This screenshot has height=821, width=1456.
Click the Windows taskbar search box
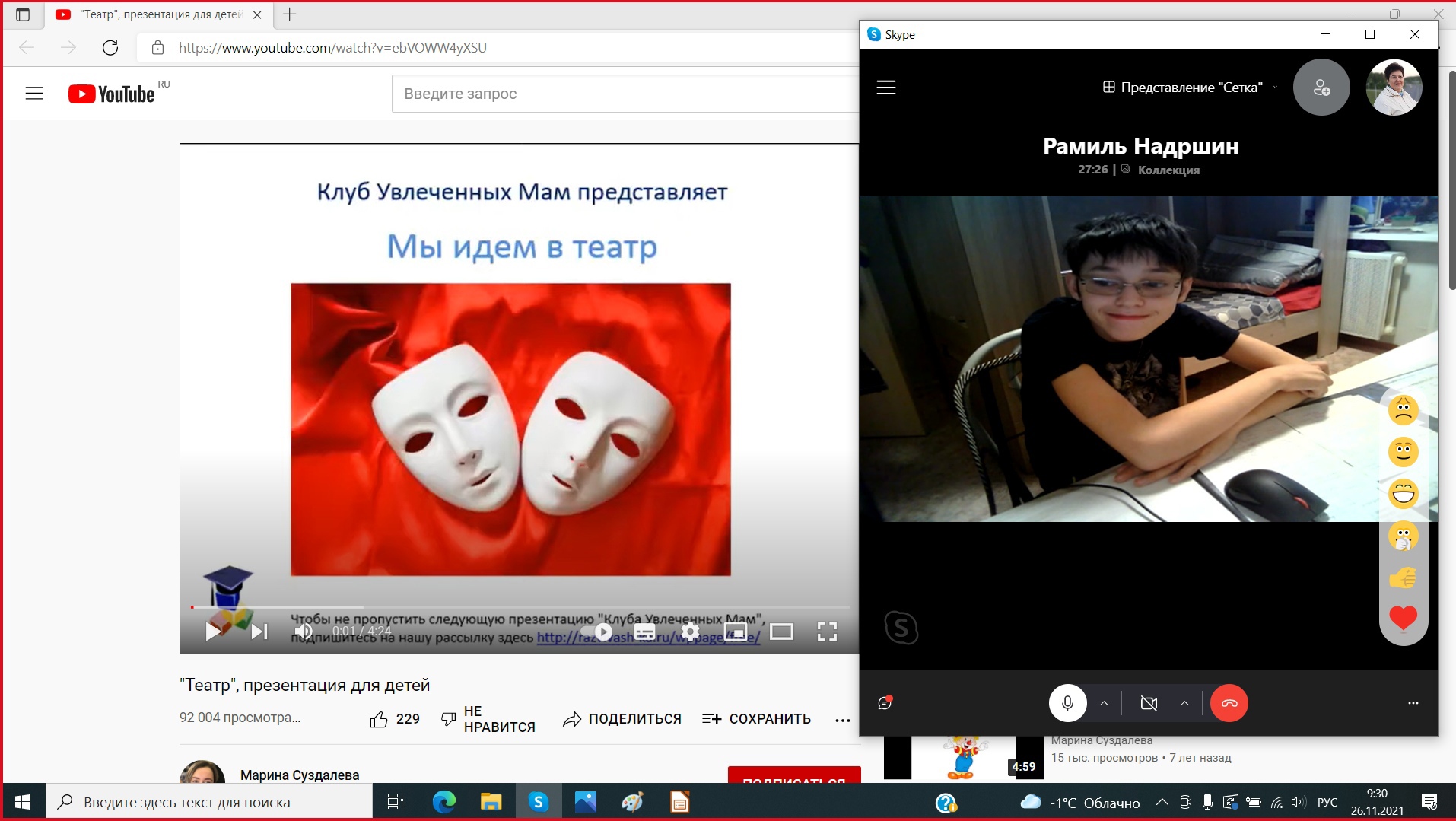[209, 802]
